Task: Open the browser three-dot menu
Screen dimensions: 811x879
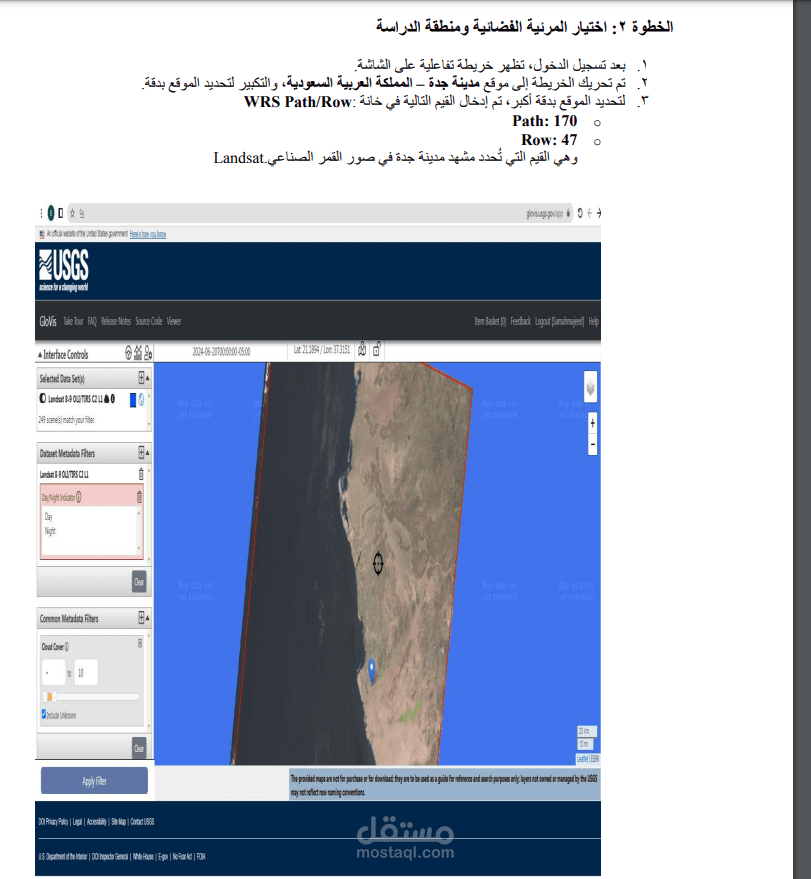Action: [41, 213]
